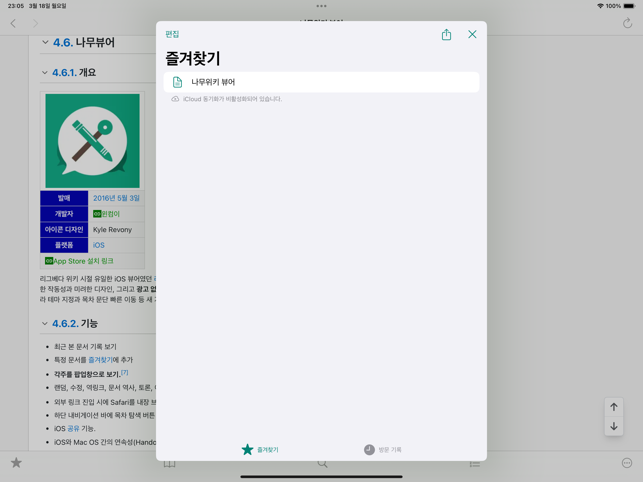Viewport: 643px width, 482px height.
Task: Jump to bottom with down arrow button
Action: 614,427
